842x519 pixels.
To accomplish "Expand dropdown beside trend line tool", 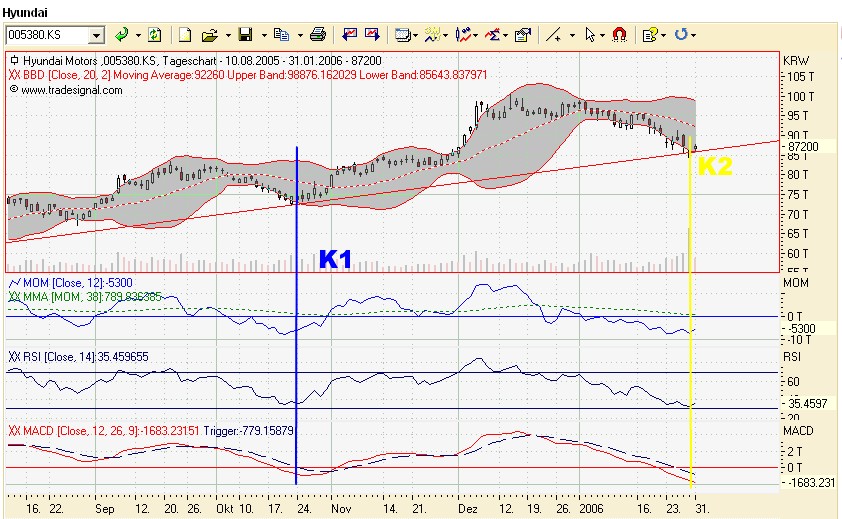I will tap(572, 35).
